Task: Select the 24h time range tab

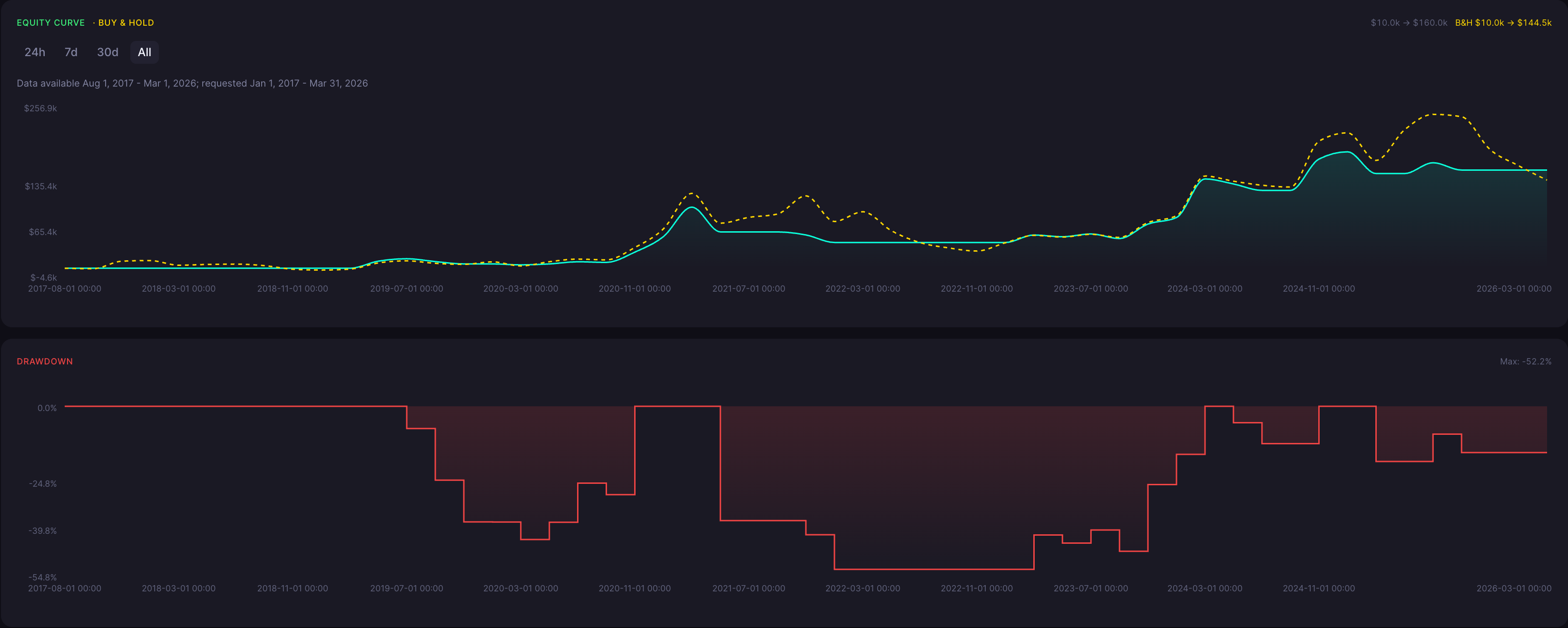Action: click(35, 52)
